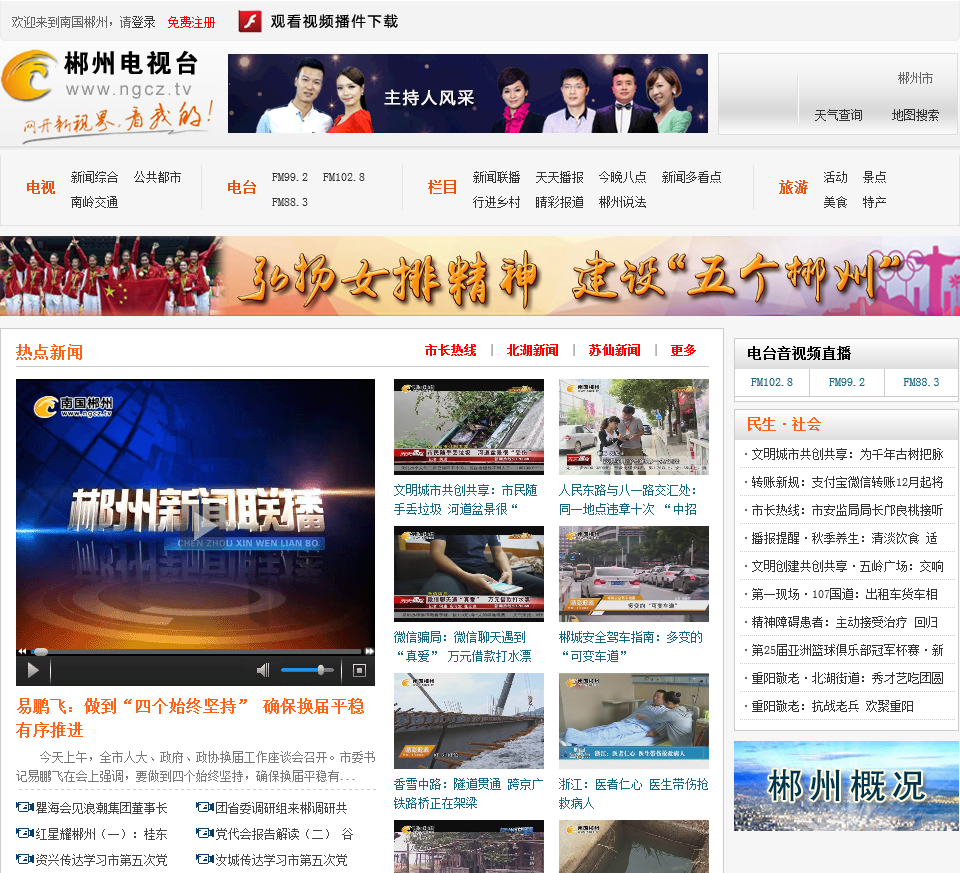Open the 新闻联播 program column
Screen dimensions: 960x873
click(x=497, y=178)
